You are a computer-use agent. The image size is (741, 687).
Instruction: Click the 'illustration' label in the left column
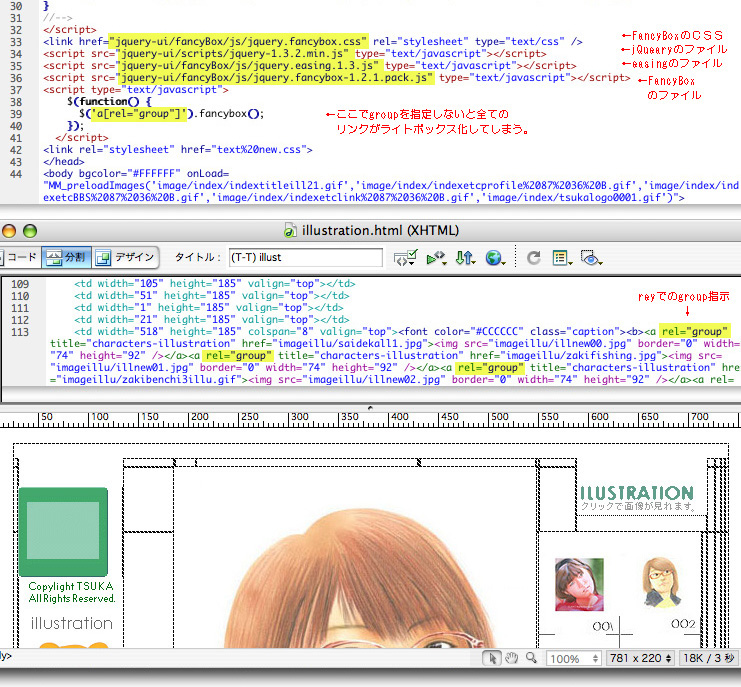72,623
